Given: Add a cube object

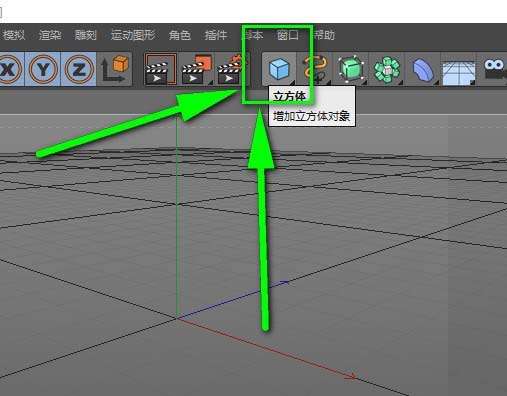Looking at the screenshot, I should pyautogui.click(x=279, y=69).
